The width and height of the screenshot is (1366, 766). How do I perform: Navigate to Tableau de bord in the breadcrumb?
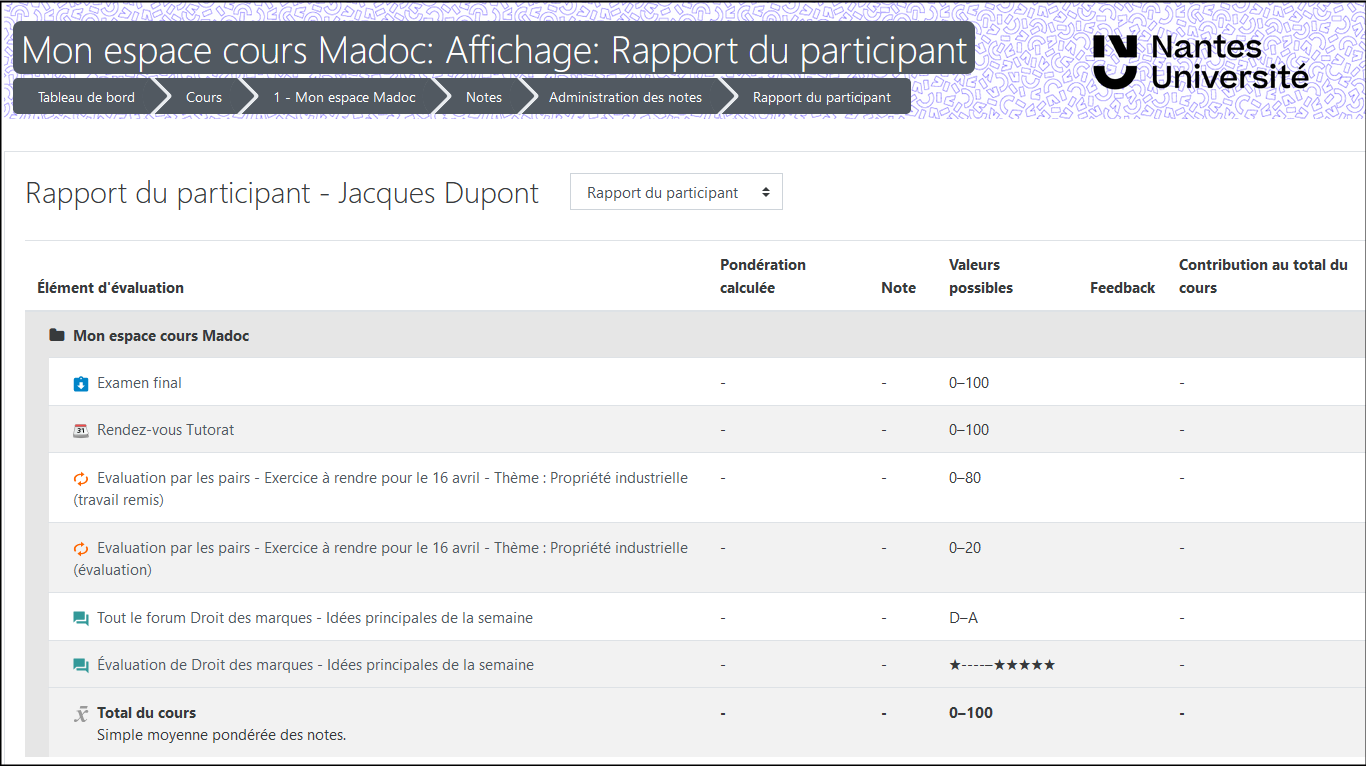(86, 97)
